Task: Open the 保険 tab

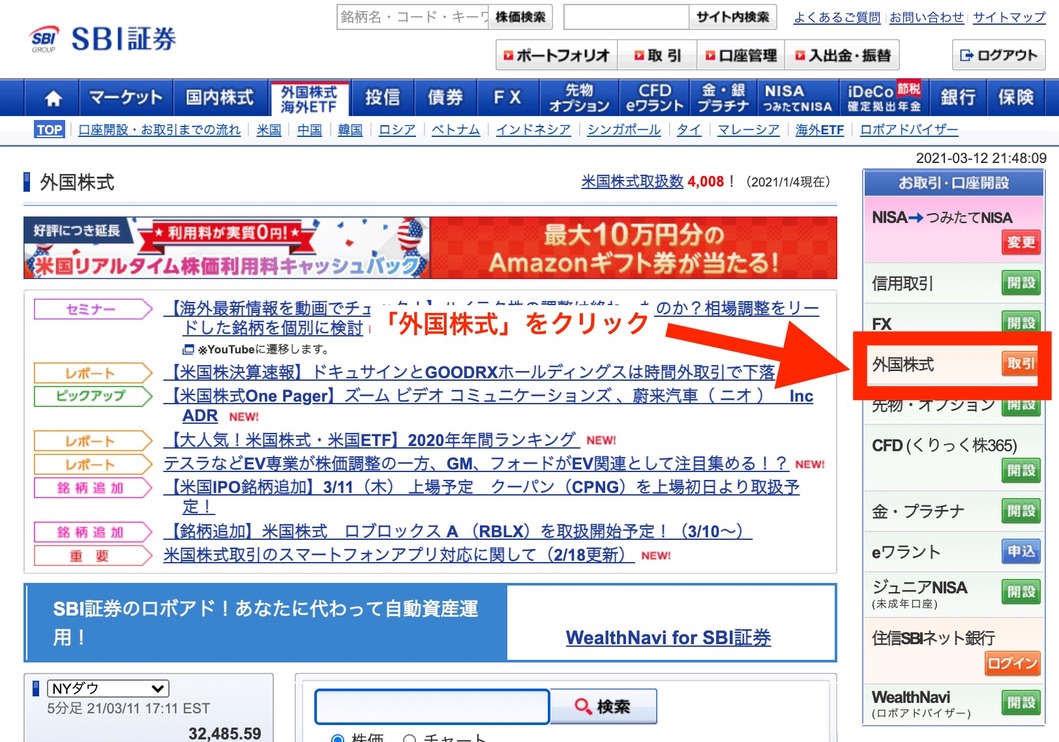Action: [x=1016, y=98]
